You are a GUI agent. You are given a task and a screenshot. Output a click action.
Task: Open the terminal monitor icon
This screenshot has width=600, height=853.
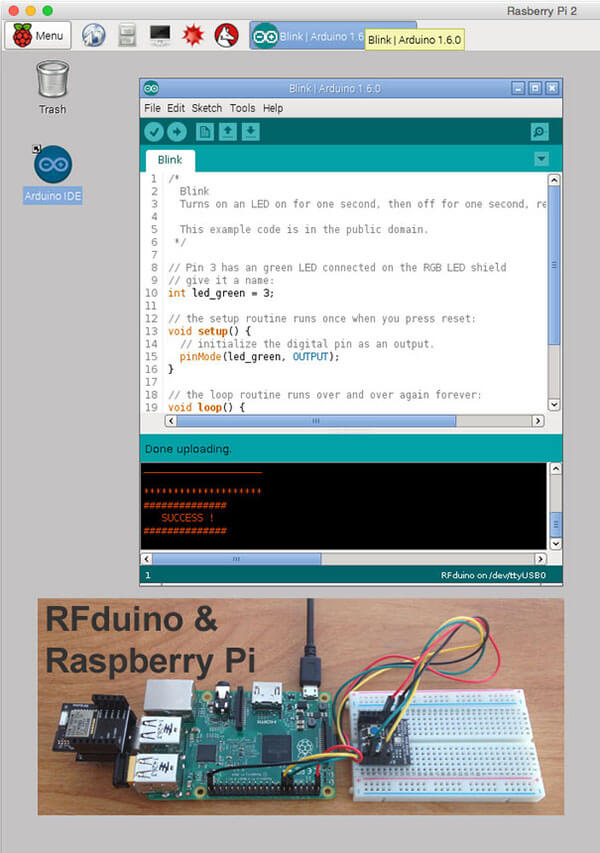pos(160,35)
